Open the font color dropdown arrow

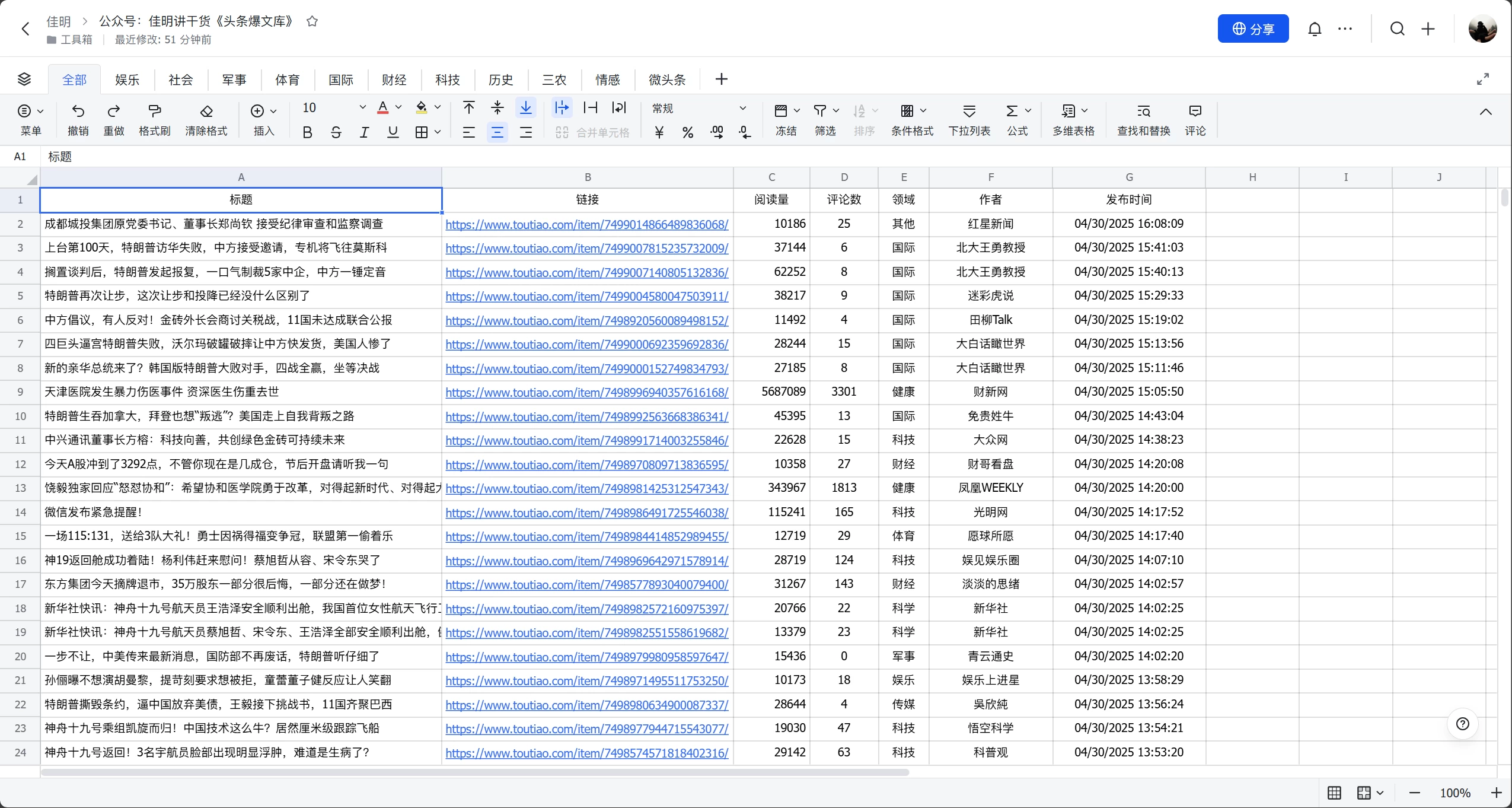(x=398, y=107)
